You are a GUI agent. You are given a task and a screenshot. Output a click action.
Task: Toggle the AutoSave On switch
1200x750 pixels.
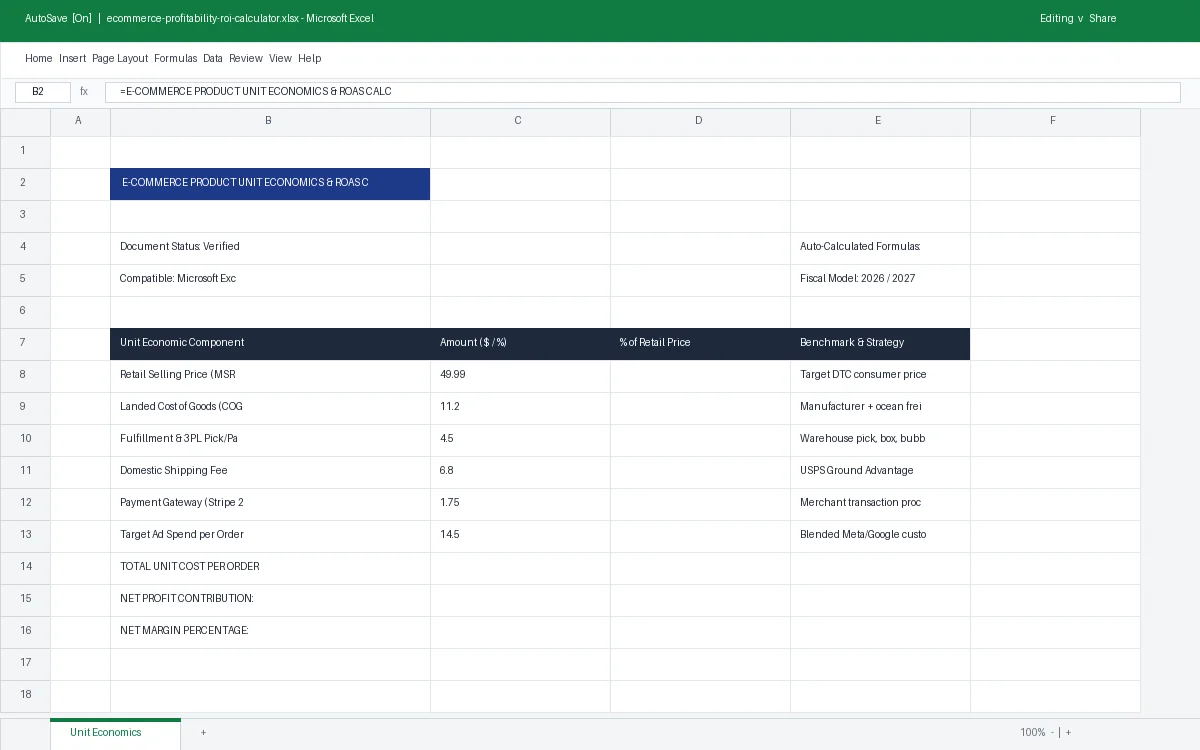(58, 18)
